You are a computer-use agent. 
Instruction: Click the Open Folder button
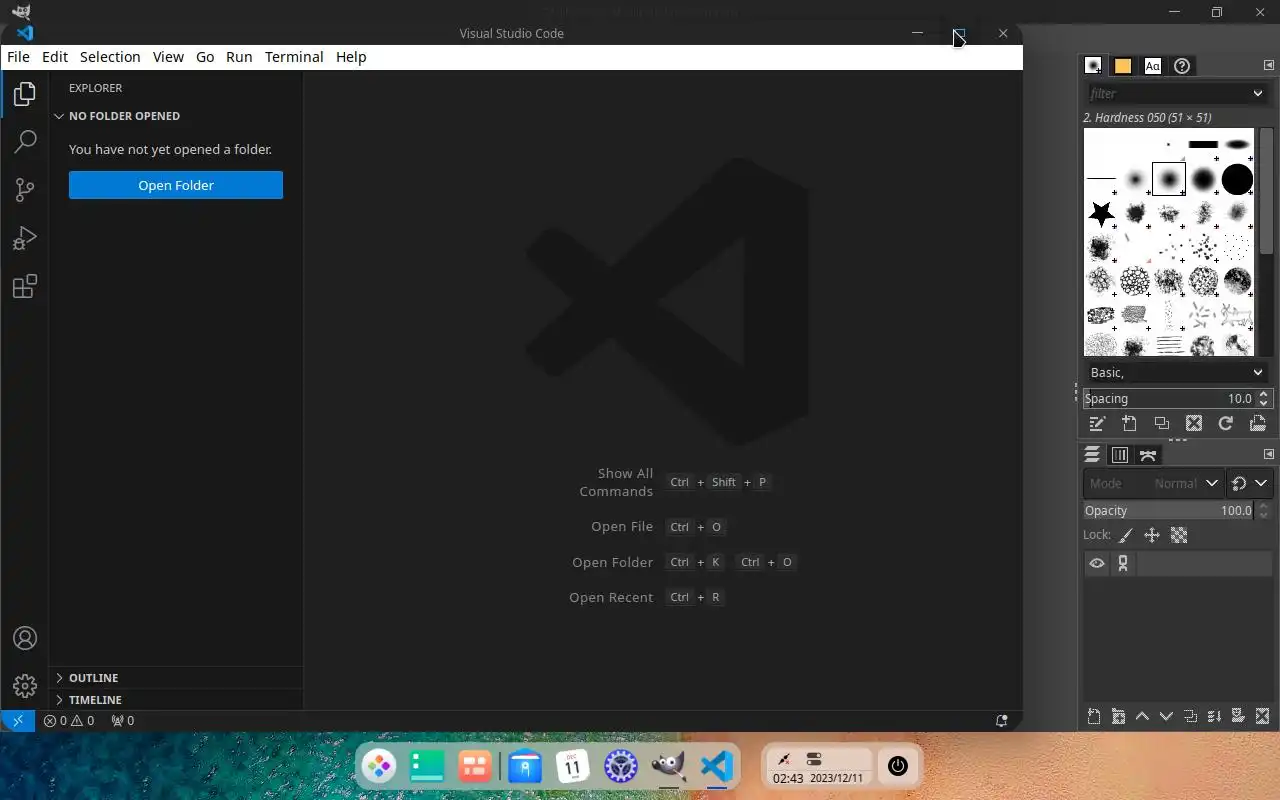[176, 185]
